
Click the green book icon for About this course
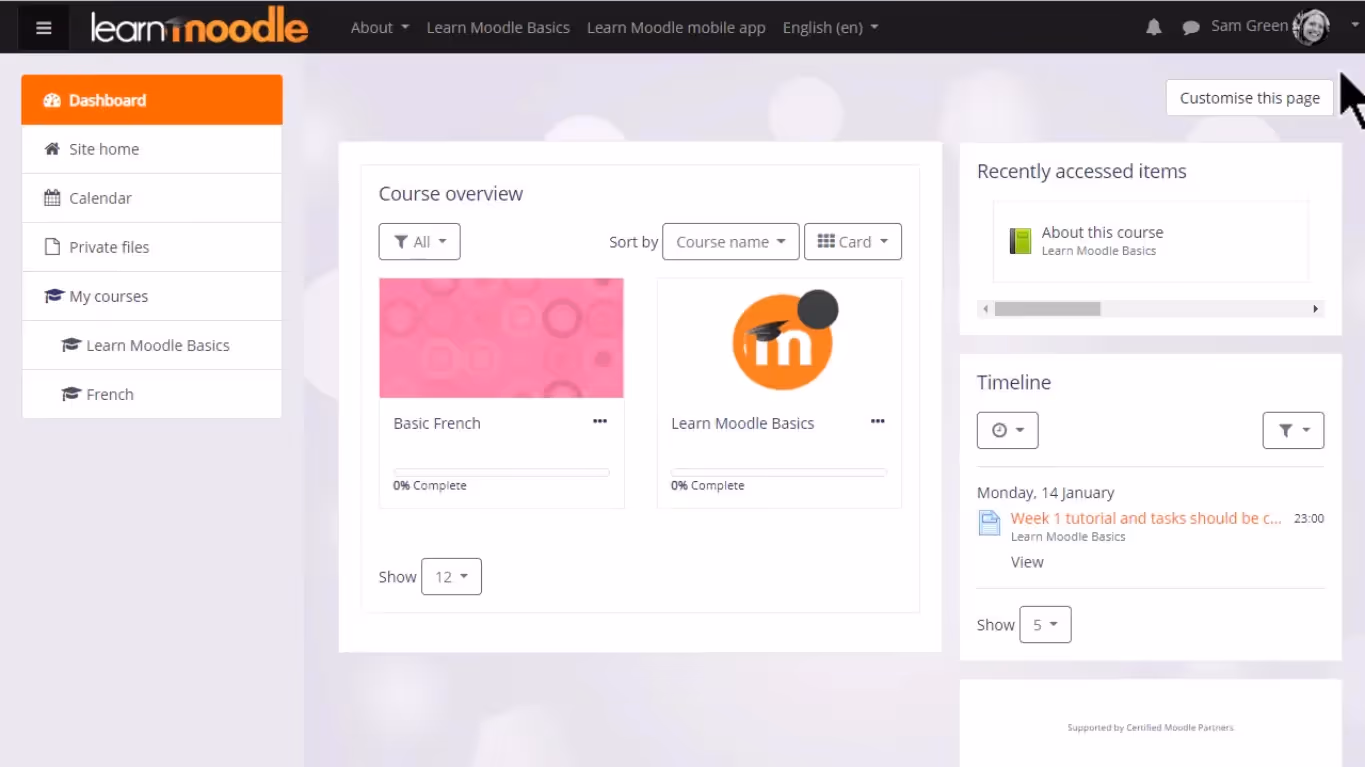[x=1020, y=241]
